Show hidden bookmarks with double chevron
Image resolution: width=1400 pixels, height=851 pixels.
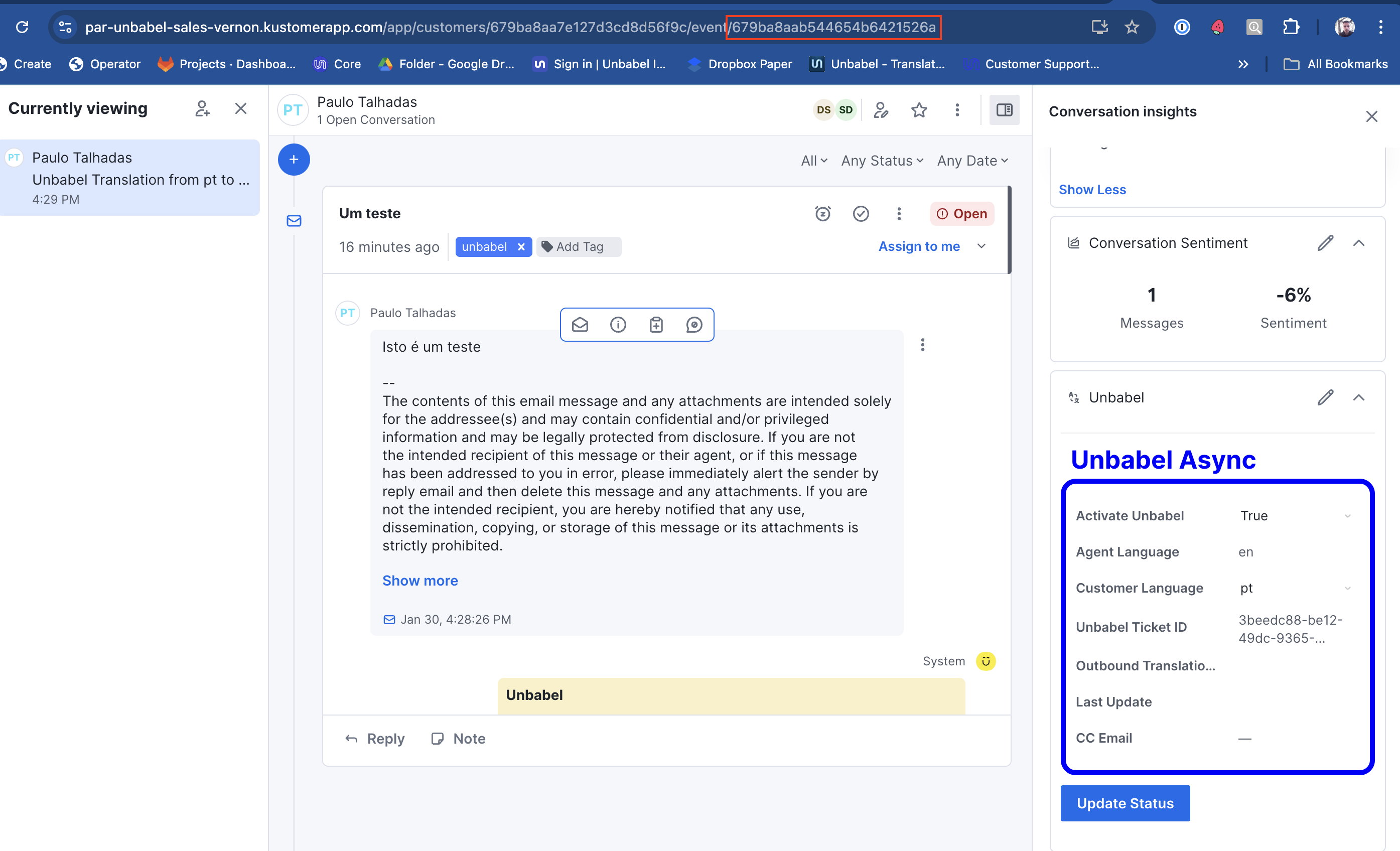1243,64
